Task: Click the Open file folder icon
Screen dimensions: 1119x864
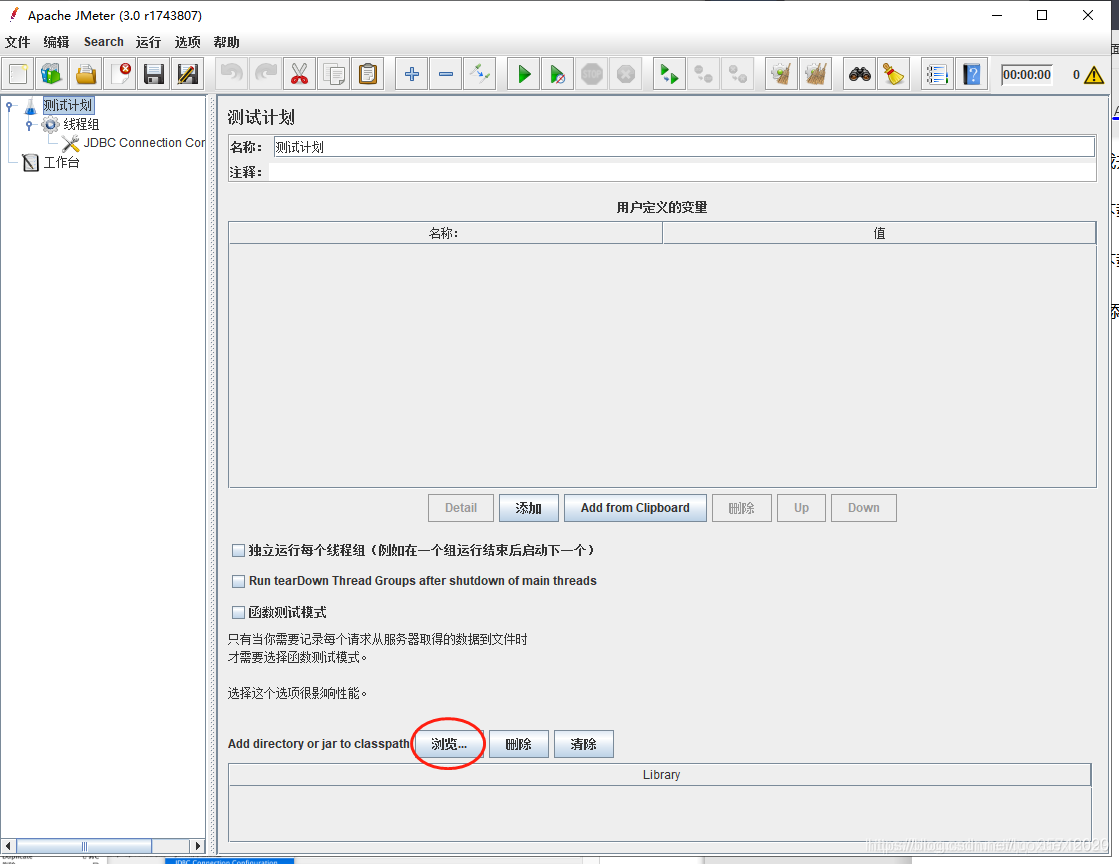Action: point(86,74)
